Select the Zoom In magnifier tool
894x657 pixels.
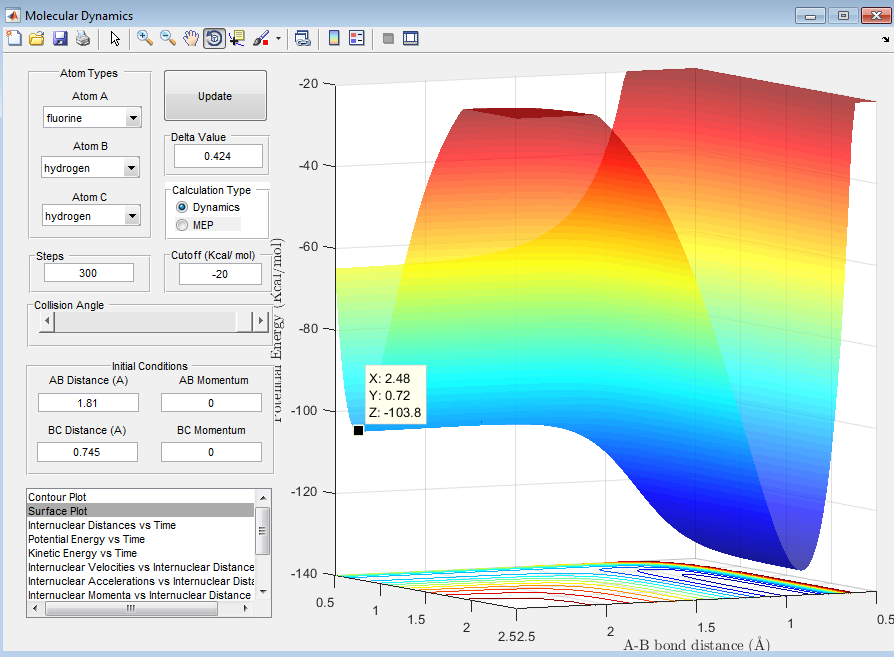coord(145,38)
